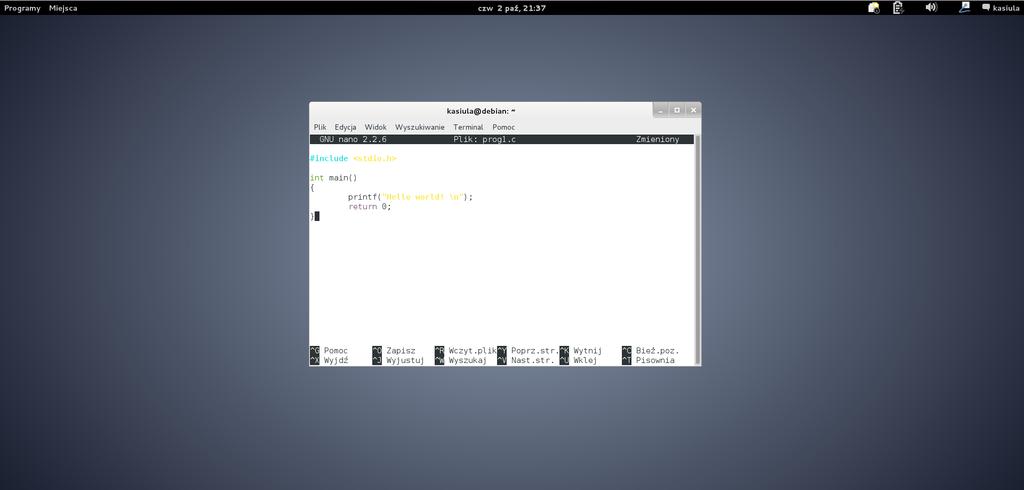
Task: Click the '^T Pisownia' shortcut hint
Action: click(648, 361)
